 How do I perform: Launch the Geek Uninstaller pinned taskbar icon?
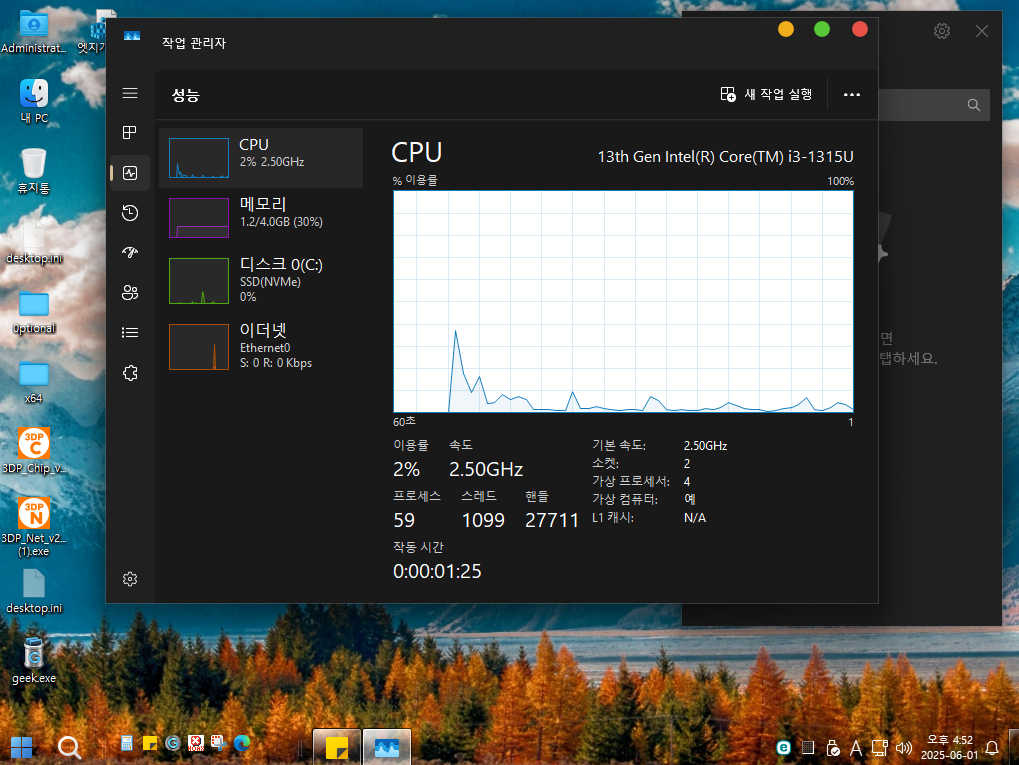point(172,743)
